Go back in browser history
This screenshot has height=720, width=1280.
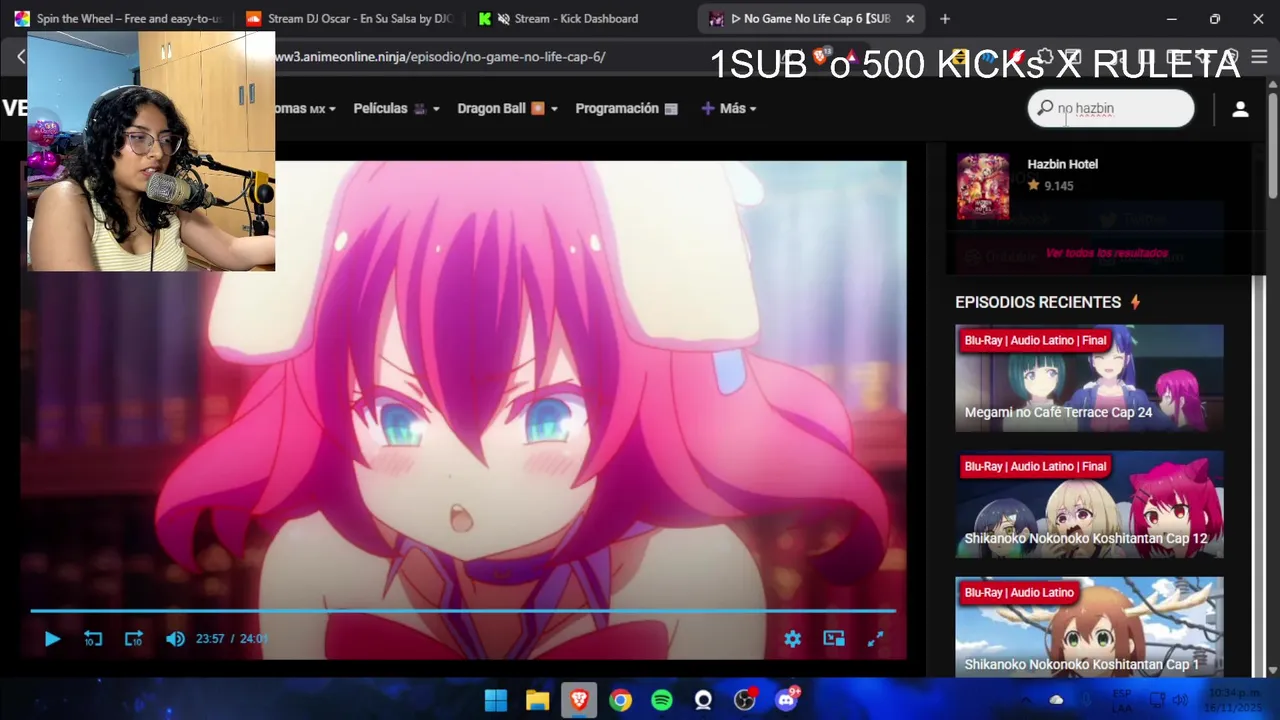coord(20,57)
